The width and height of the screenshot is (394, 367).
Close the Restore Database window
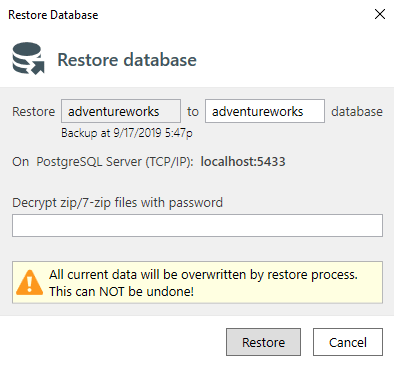(380, 14)
